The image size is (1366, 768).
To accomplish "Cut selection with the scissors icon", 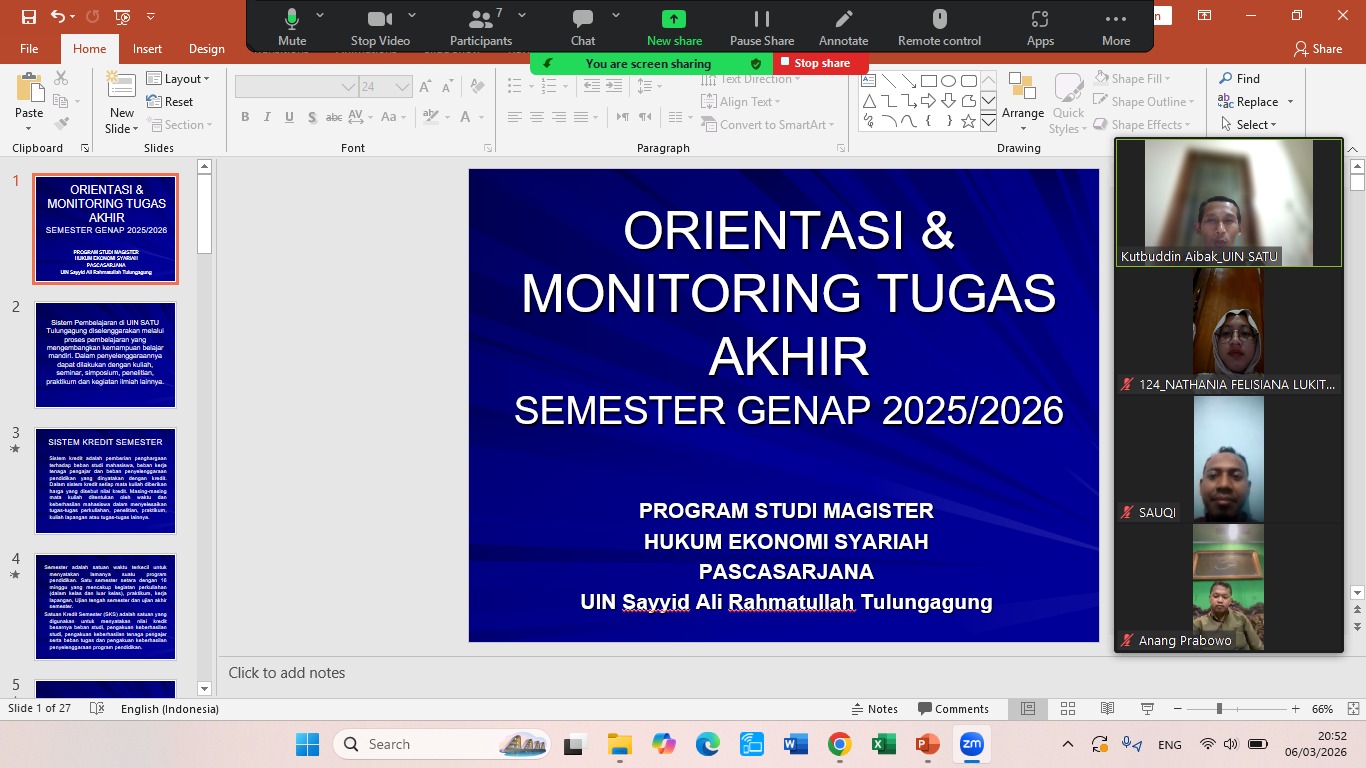I will [x=61, y=78].
